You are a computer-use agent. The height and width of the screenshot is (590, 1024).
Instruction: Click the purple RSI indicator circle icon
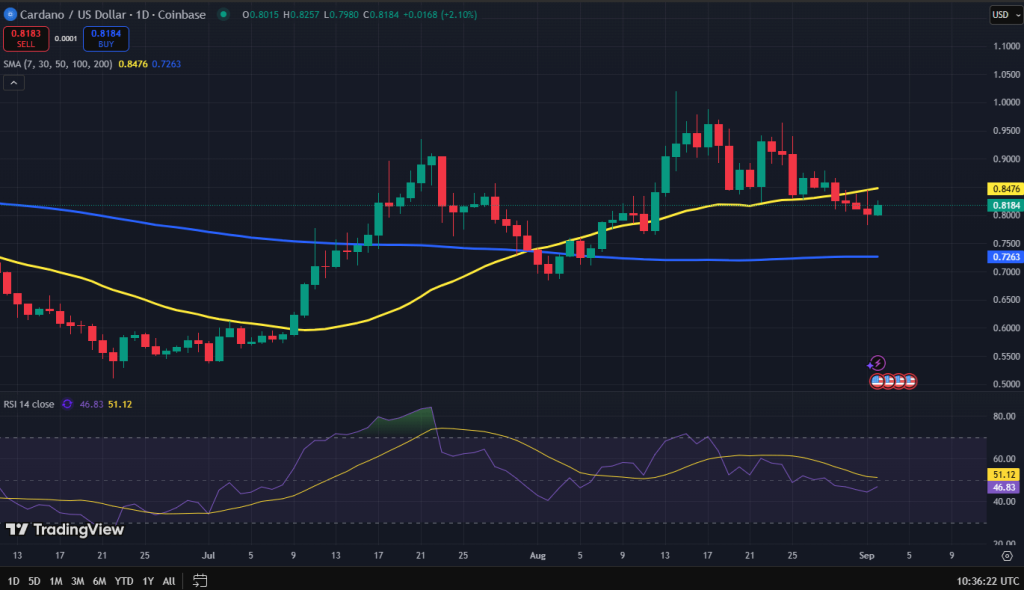(67, 404)
